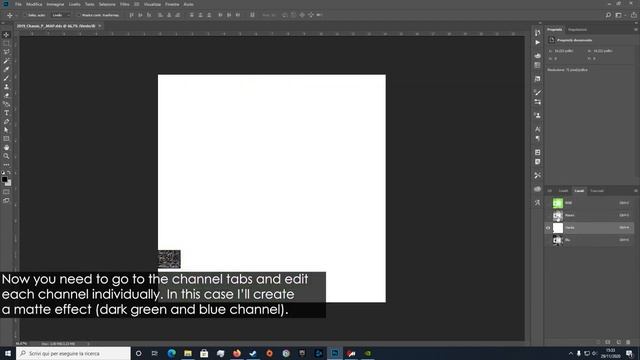Select the Rosso channel row
This screenshot has width=640, height=360.
pos(590,215)
